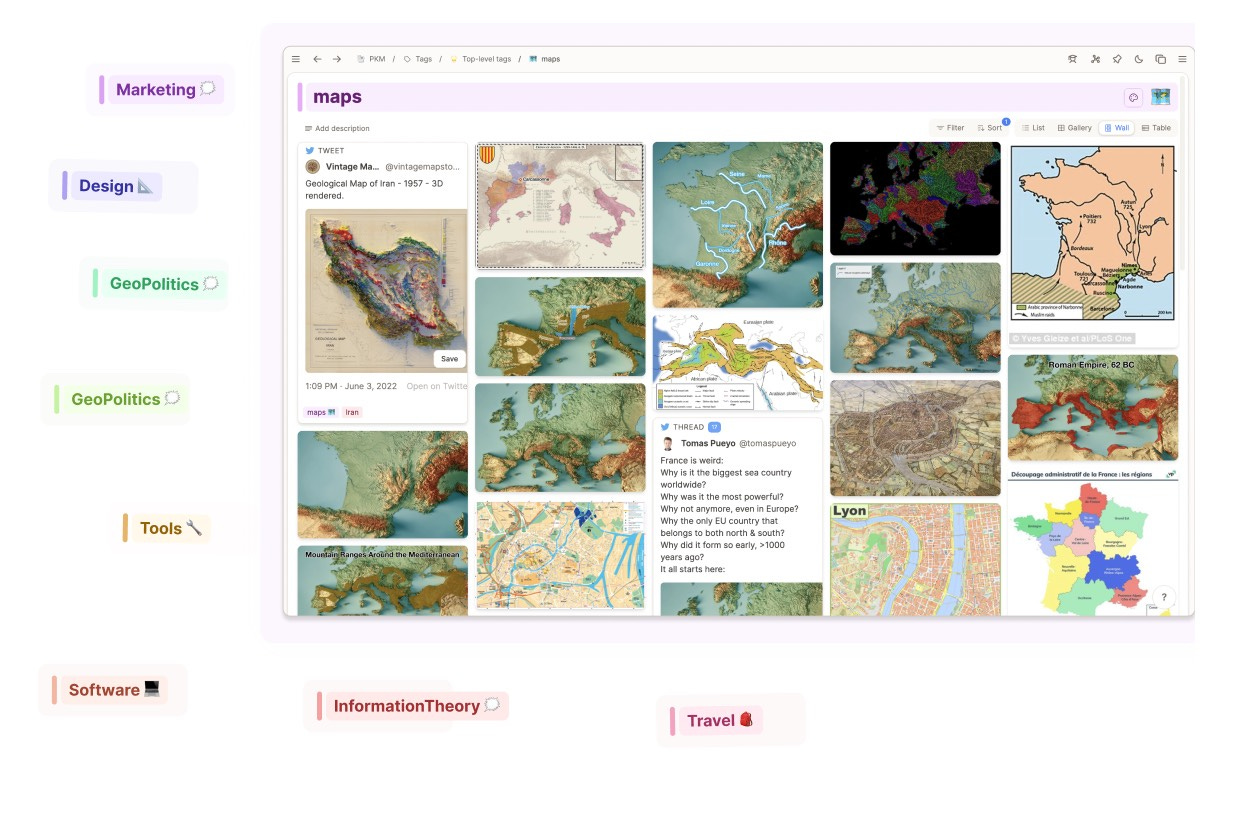
Task: Save the Iran geological map image
Action: click(x=449, y=358)
